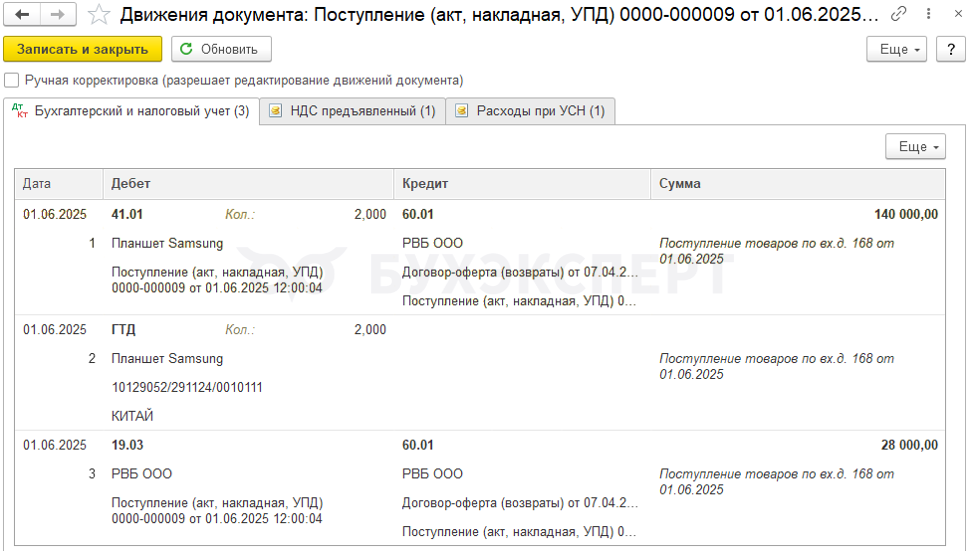This screenshot has height=551, width=971.
Task: Click the yellow Записать и закрыть button
Action: (82, 50)
